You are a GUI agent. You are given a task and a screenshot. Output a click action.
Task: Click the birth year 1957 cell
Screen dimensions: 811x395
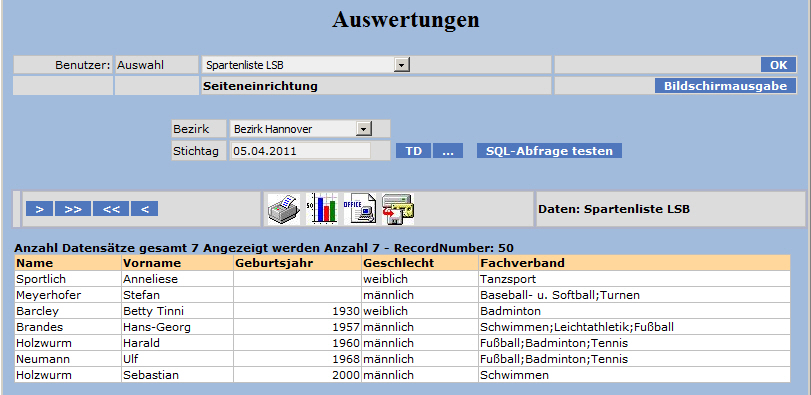click(297, 327)
